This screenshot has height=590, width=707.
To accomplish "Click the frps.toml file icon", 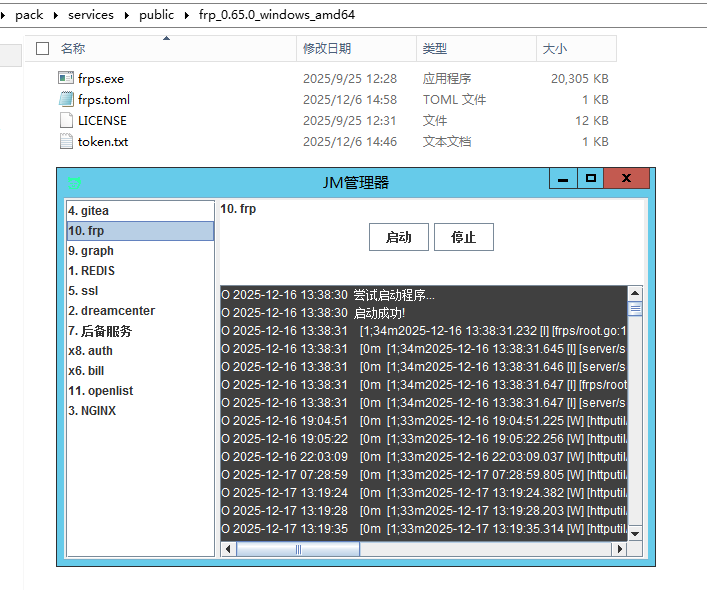I will tap(66, 99).
